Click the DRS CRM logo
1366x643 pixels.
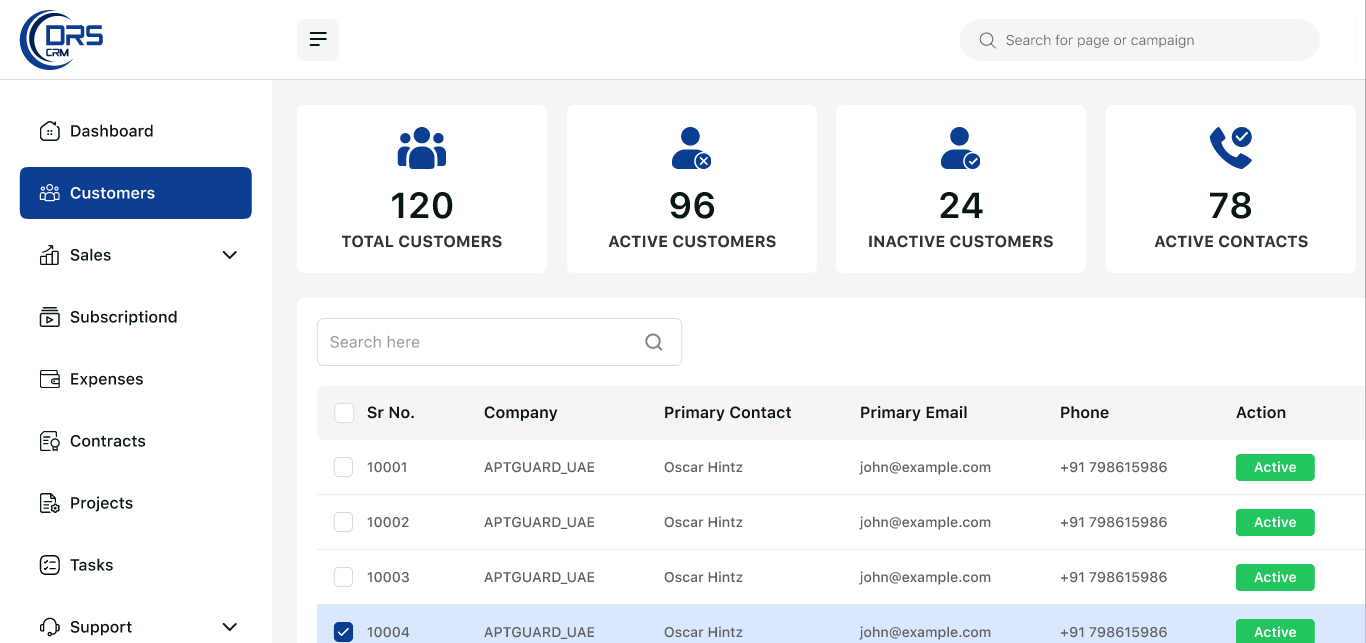(x=62, y=40)
